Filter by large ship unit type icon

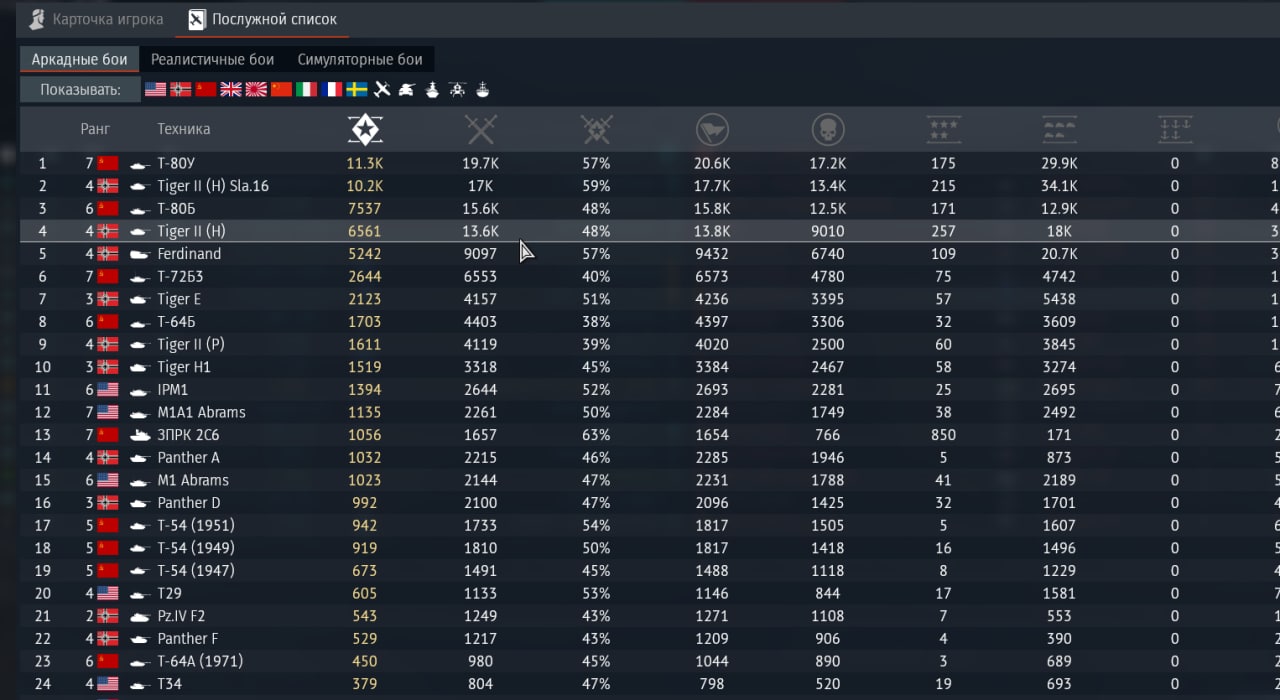pyautogui.click(x=432, y=90)
